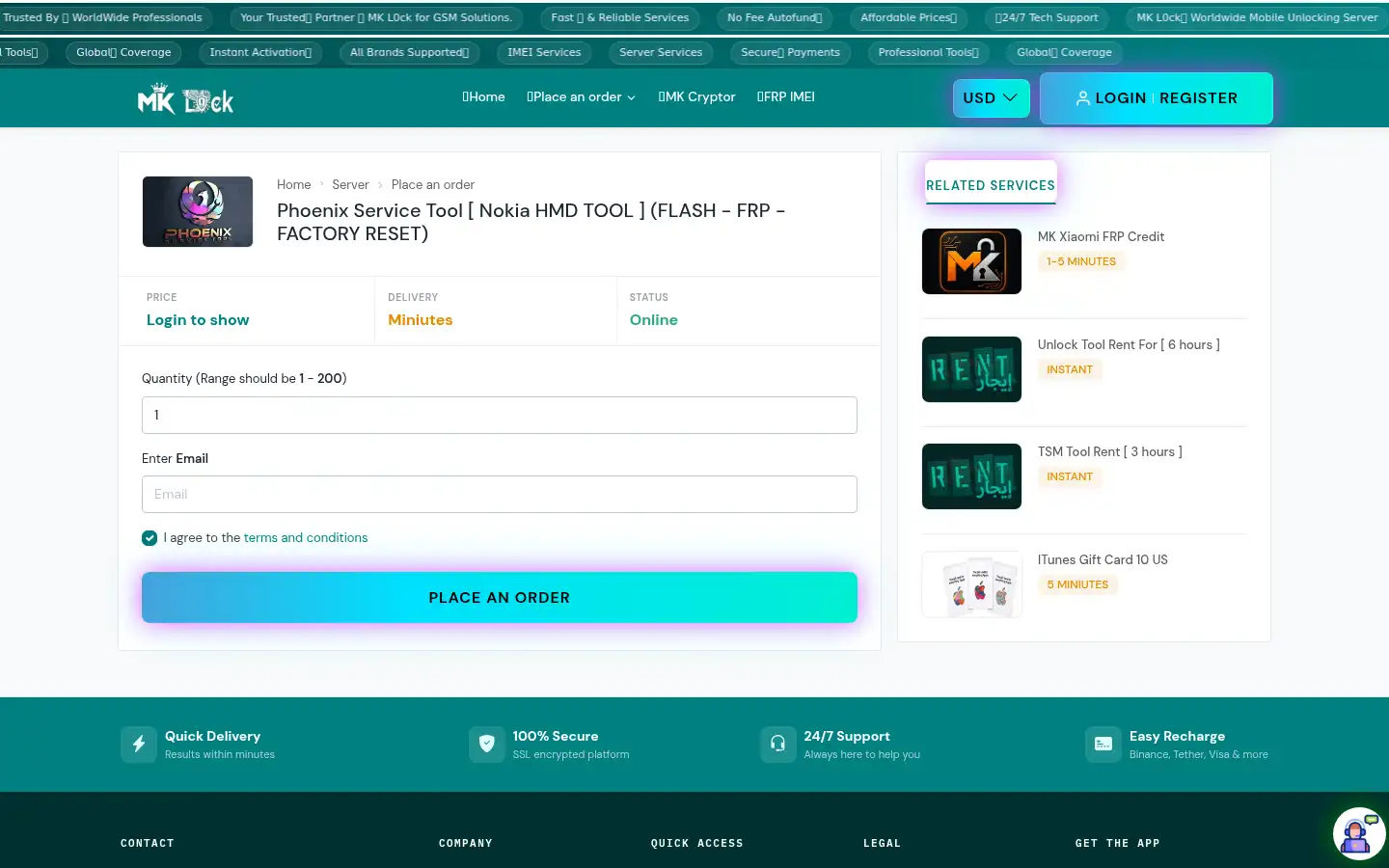Click the All Brands Supported tag
The height and width of the screenshot is (868, 1389).
click(409, 53)
